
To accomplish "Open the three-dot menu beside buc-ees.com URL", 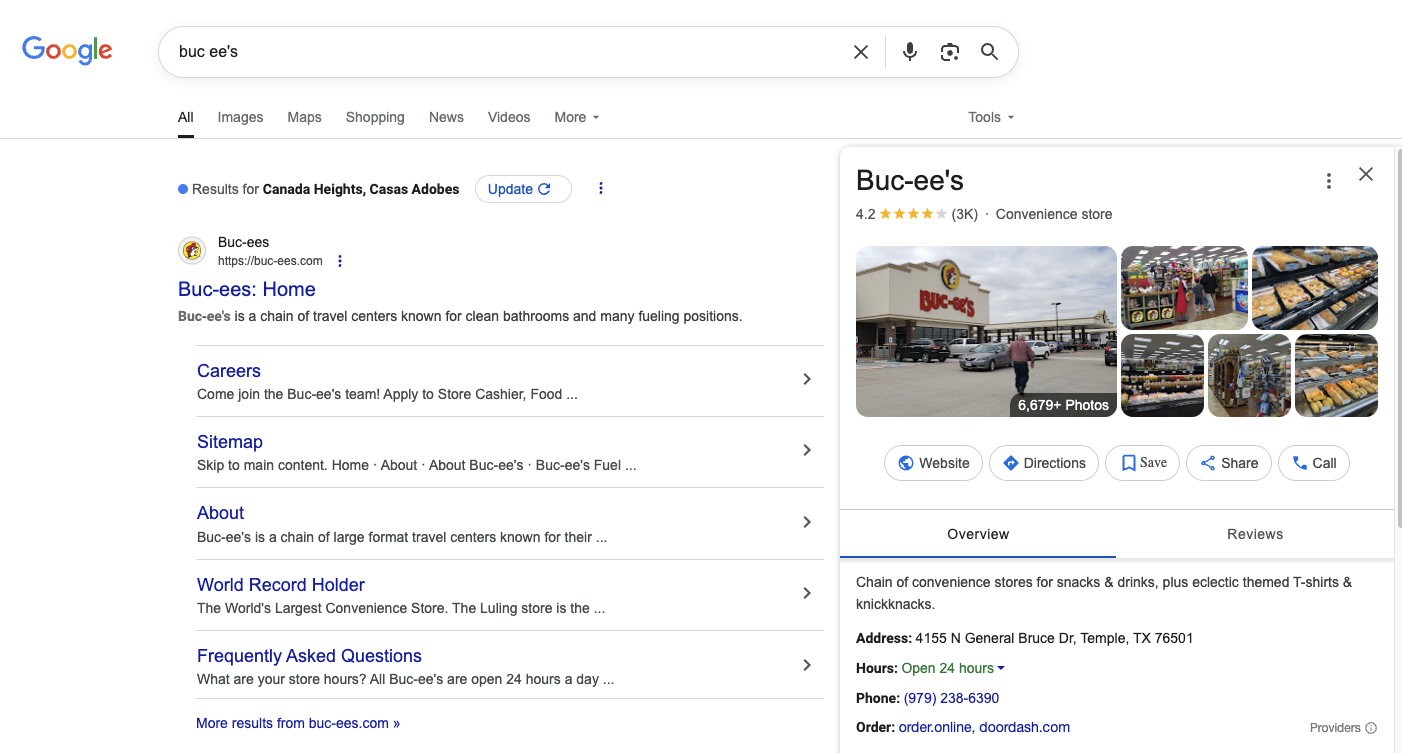I will (340, 261).
